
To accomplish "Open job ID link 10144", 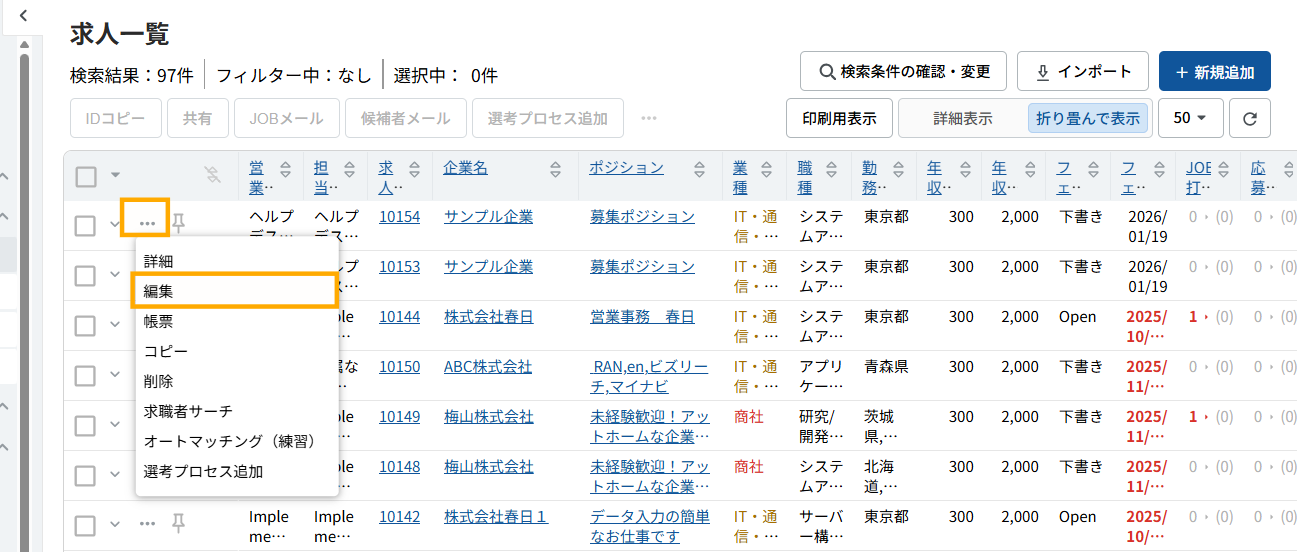I will pyautogui.click(x=399, y=316).
